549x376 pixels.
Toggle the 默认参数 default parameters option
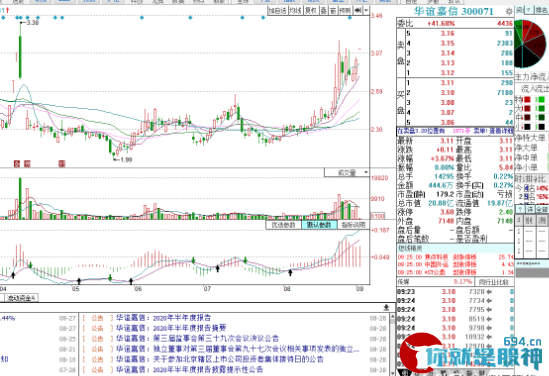pyautogui.click(x=319, y=225)
